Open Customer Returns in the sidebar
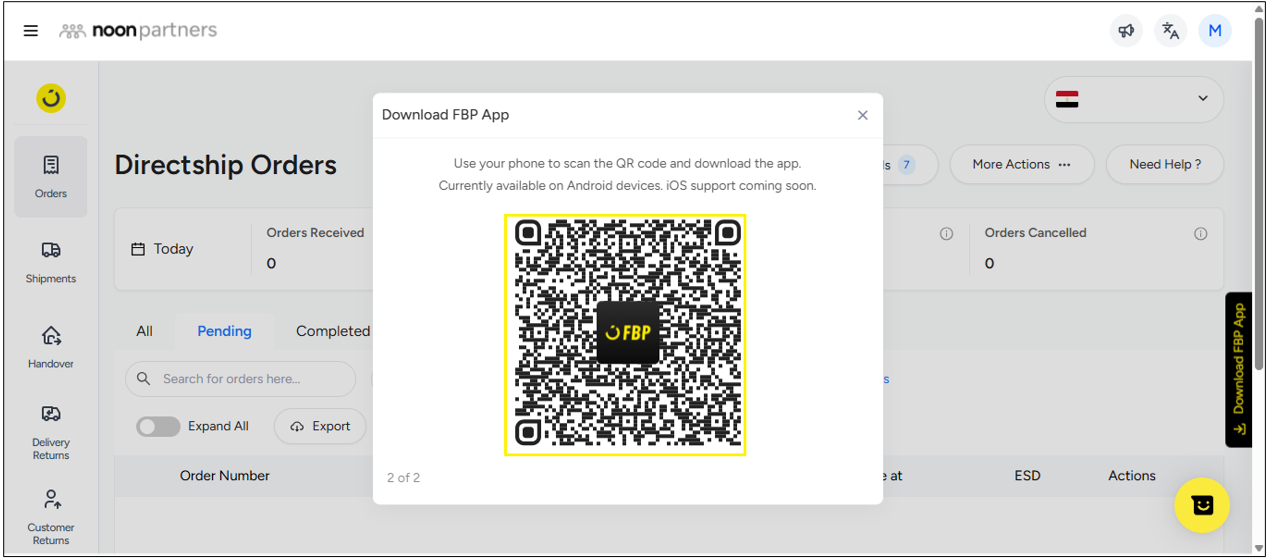1270x560 pixels. point(51,517)
